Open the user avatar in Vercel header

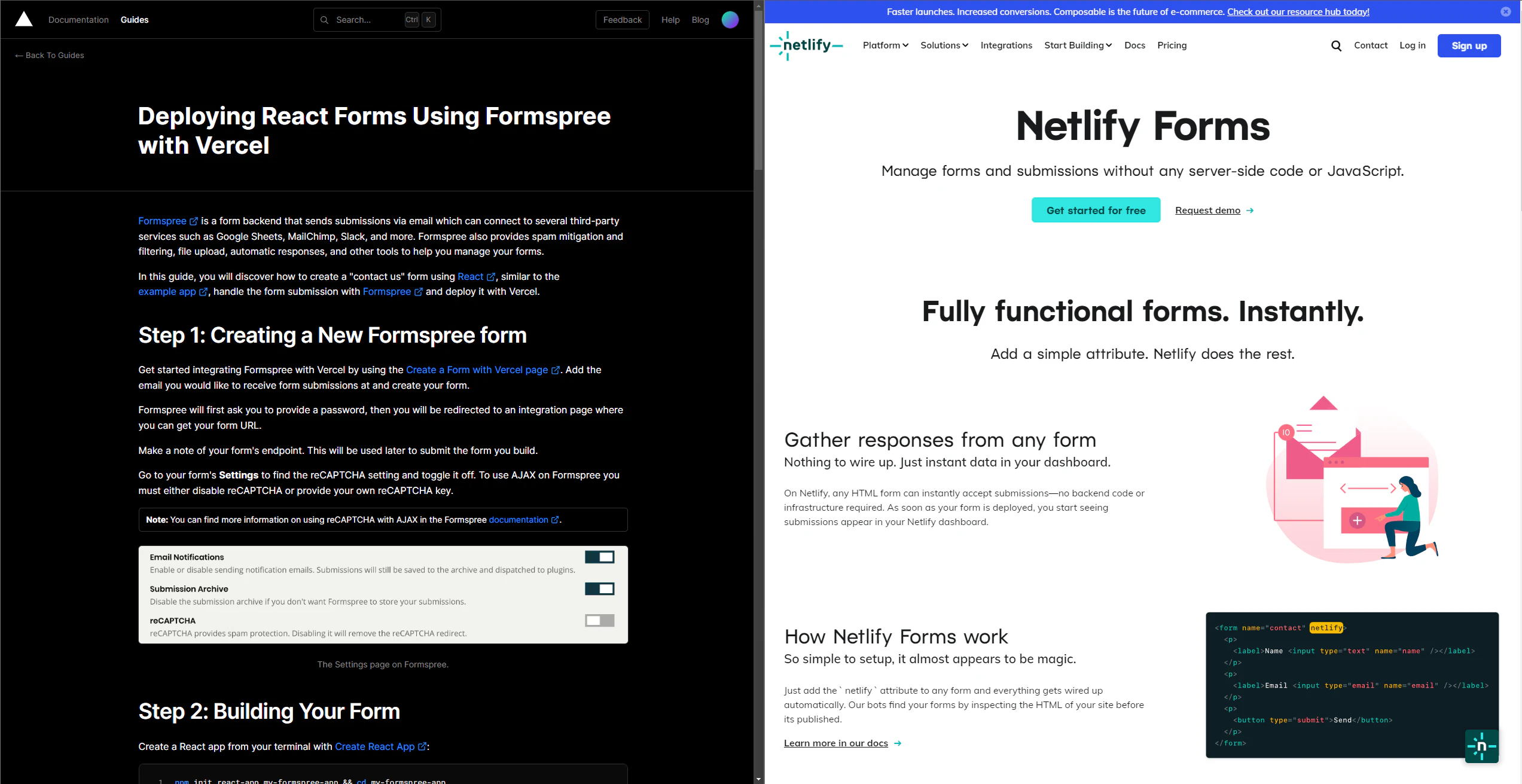tap(730, 20)
